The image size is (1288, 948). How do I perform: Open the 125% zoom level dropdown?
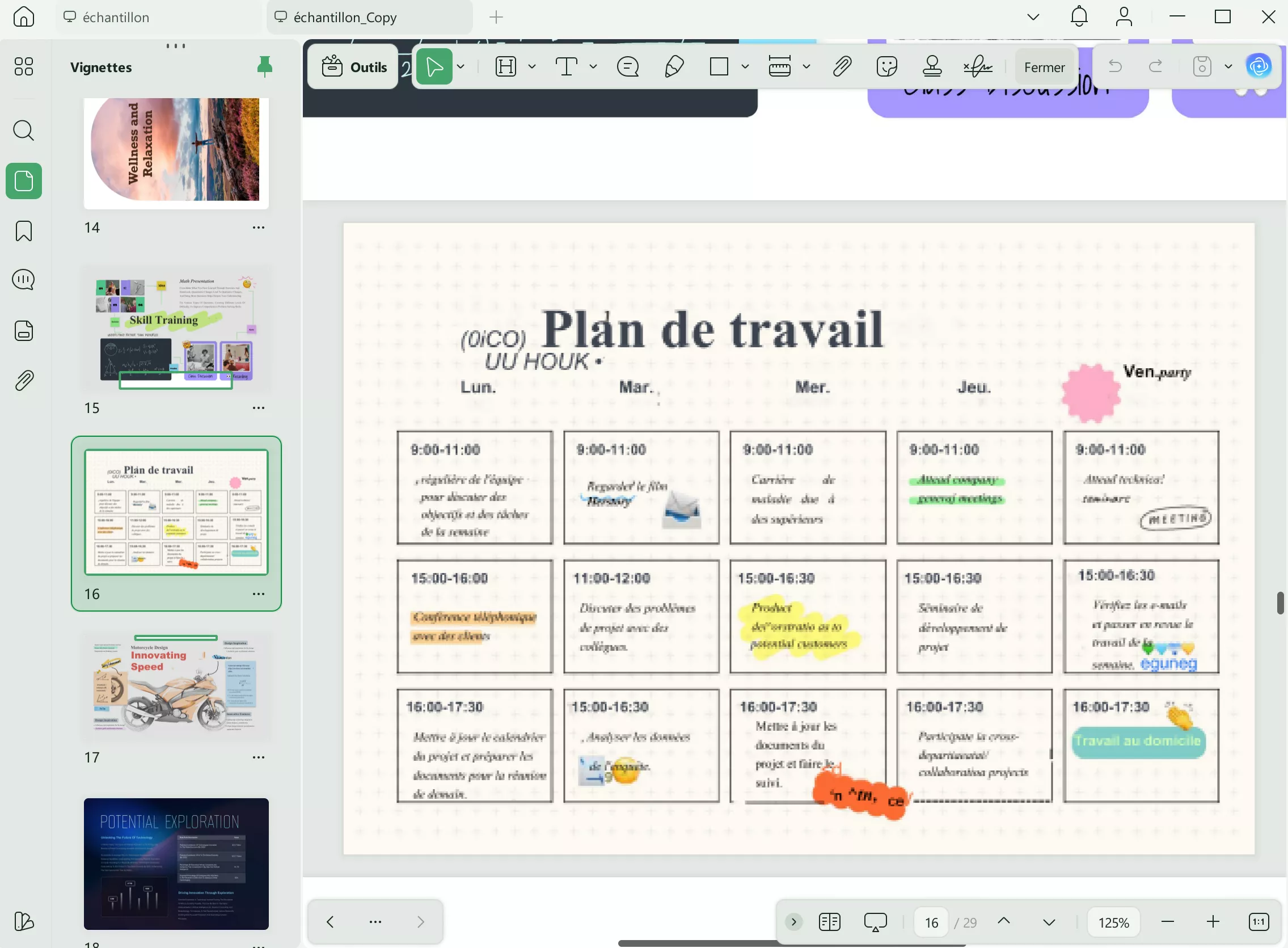pyautogui.click(x=1113, y=921)
